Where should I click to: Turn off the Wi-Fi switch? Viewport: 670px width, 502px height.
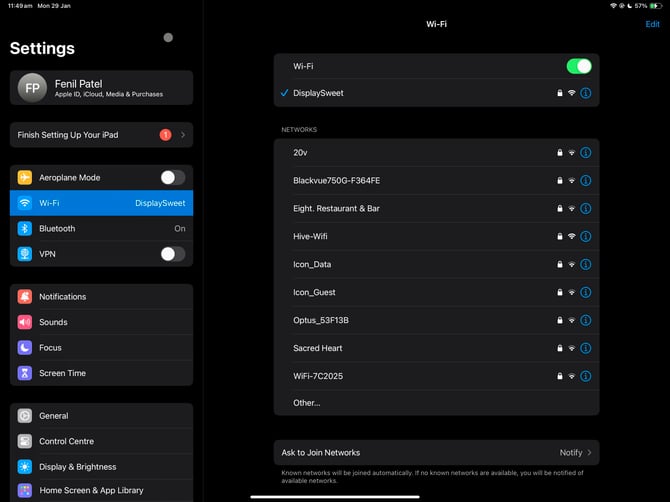(578, 66)
